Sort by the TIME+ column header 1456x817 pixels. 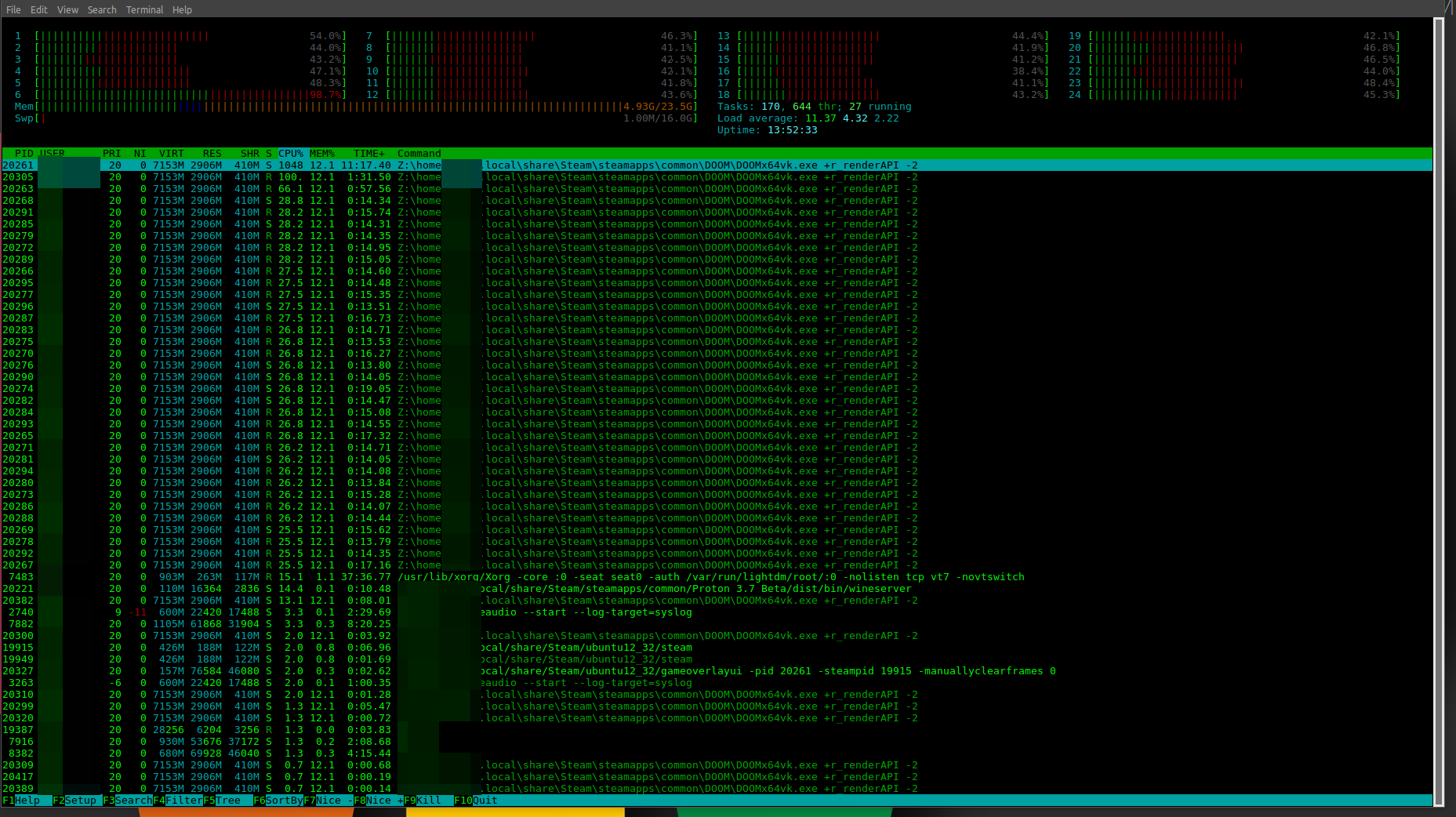click(369, 154)
